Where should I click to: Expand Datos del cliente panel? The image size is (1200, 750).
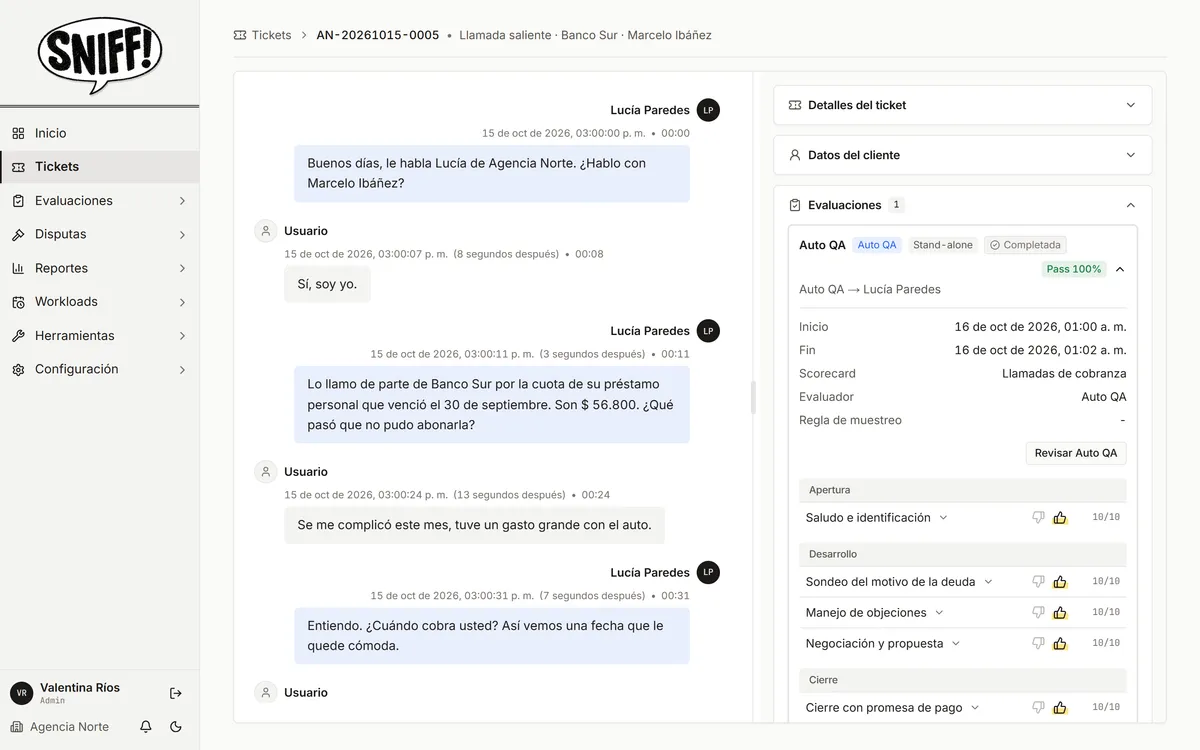pyautogui.click(x=963, y=155)
